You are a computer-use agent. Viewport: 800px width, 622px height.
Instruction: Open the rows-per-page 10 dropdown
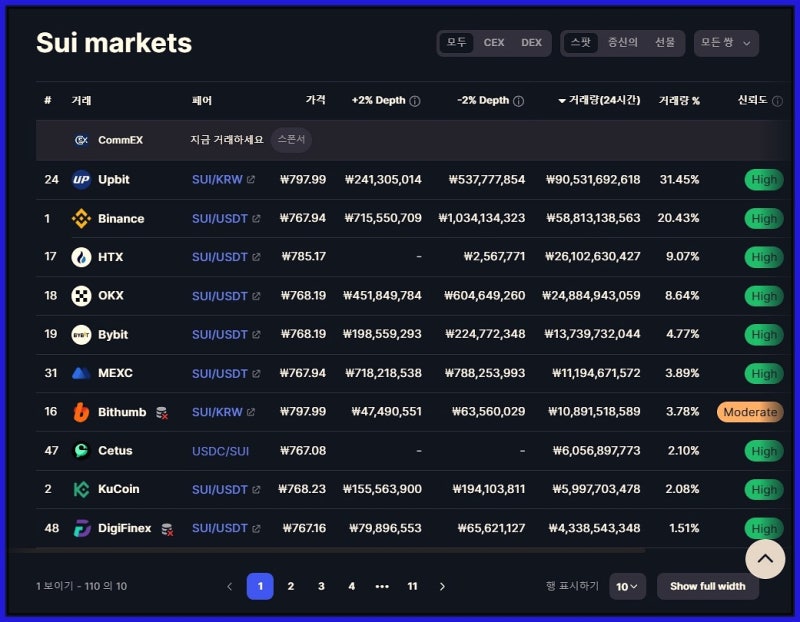pos(627,586)
